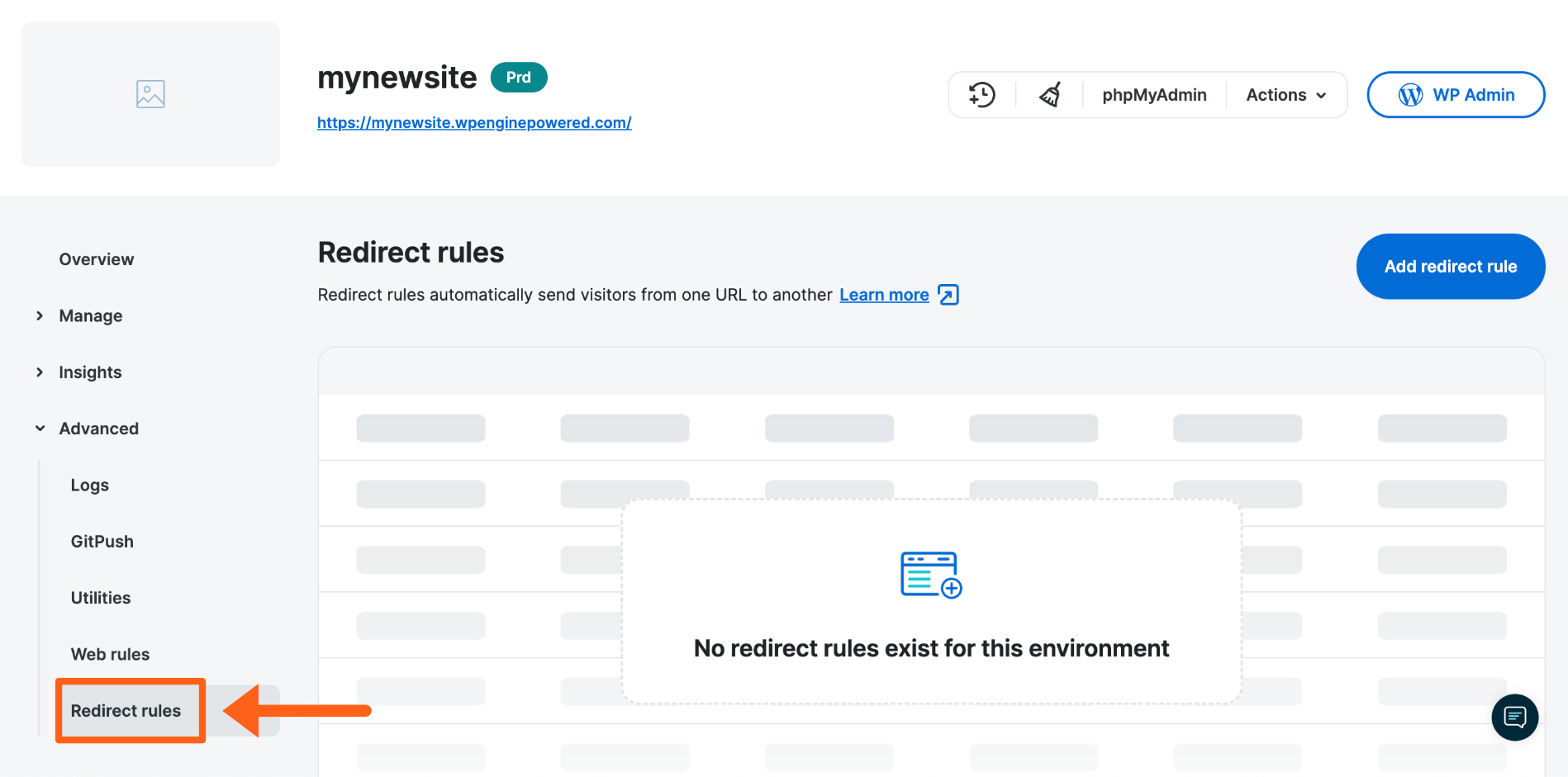This screenshot has height=777, width=1568.
Task: Open the mynewsite.wpenginepowered.com link
Action: pyautogui.click(x=474, y=123)
